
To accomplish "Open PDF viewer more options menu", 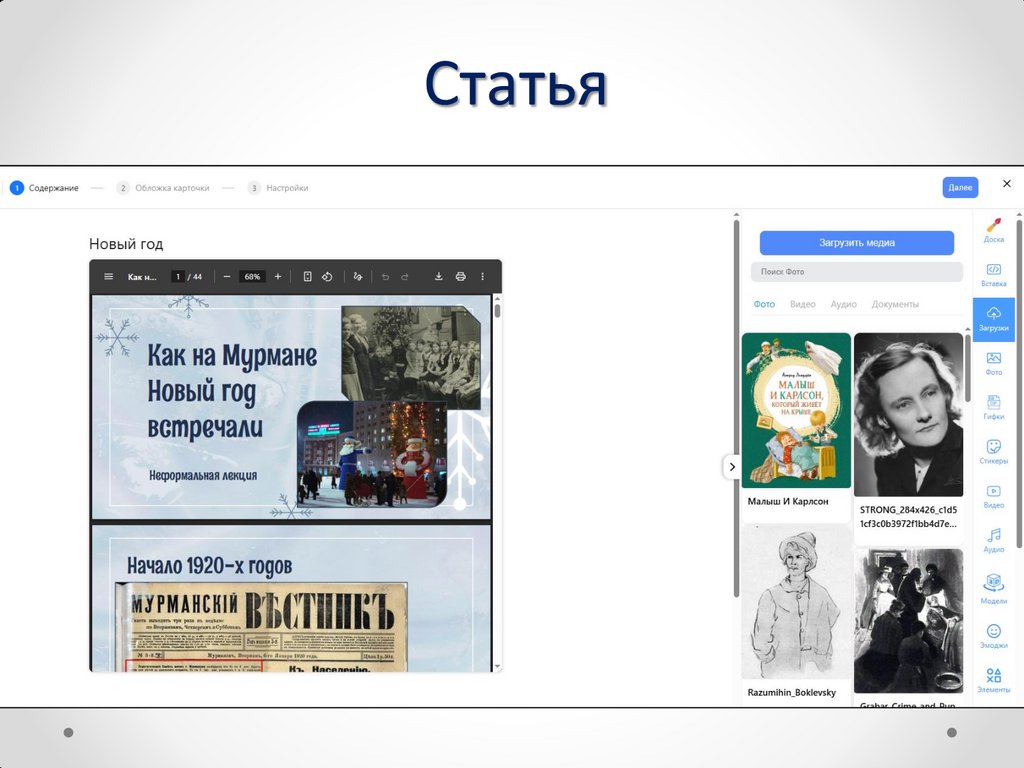I will pyautogui.click(x=483, y=277).
